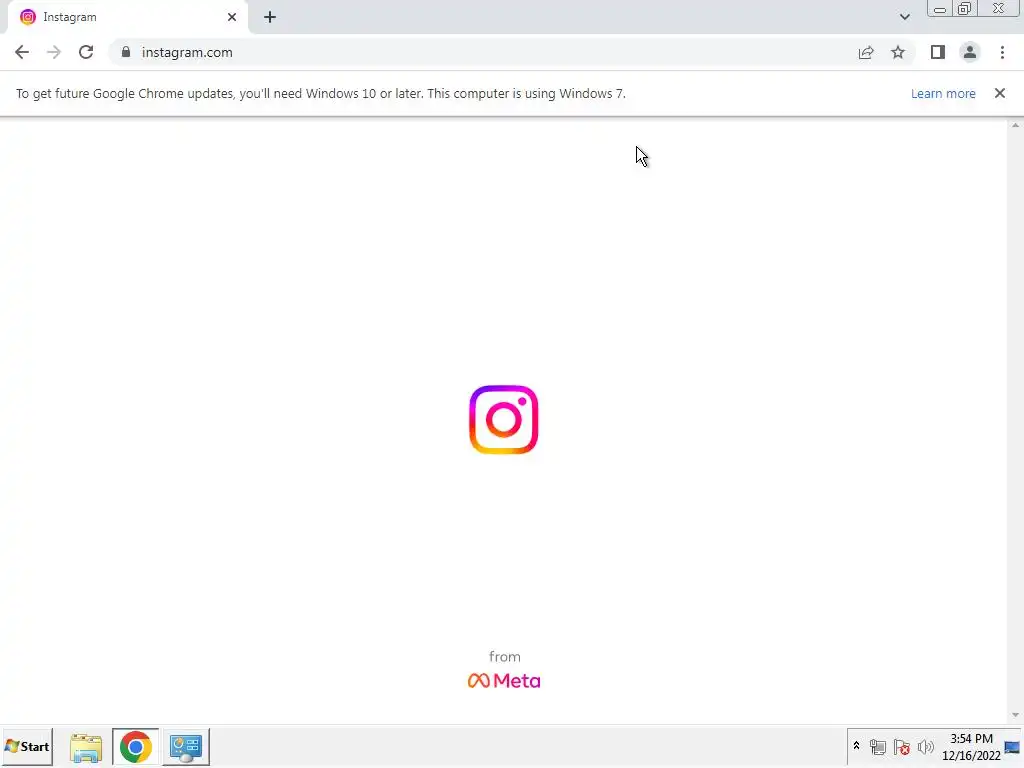Click the Instagram logo in page center
Image resolution: width=1024 pixels, height=768 pixels.
pyautogui.click(x=504, y=419)
